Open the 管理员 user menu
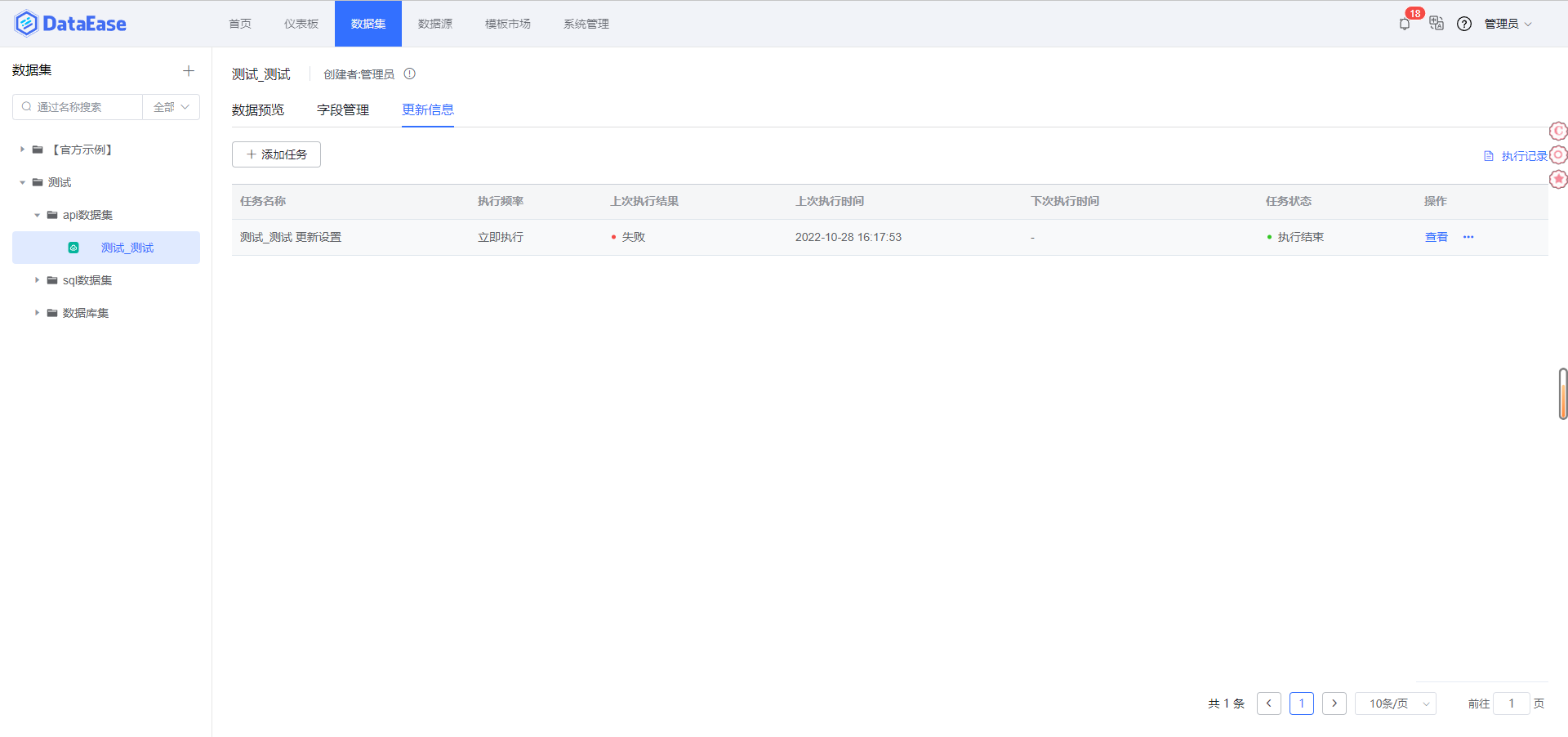This screenshot has width=1568, height=737. (x=1508, y=24)
